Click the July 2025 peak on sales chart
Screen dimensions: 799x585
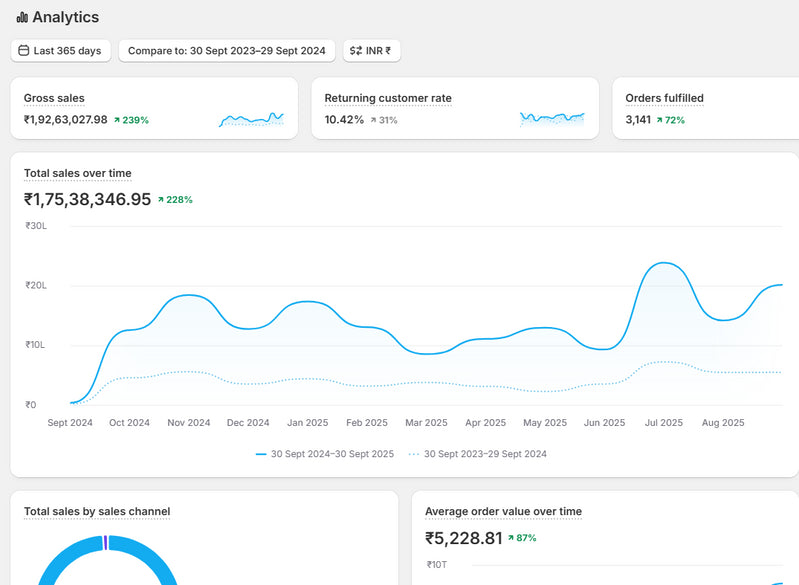662,264
